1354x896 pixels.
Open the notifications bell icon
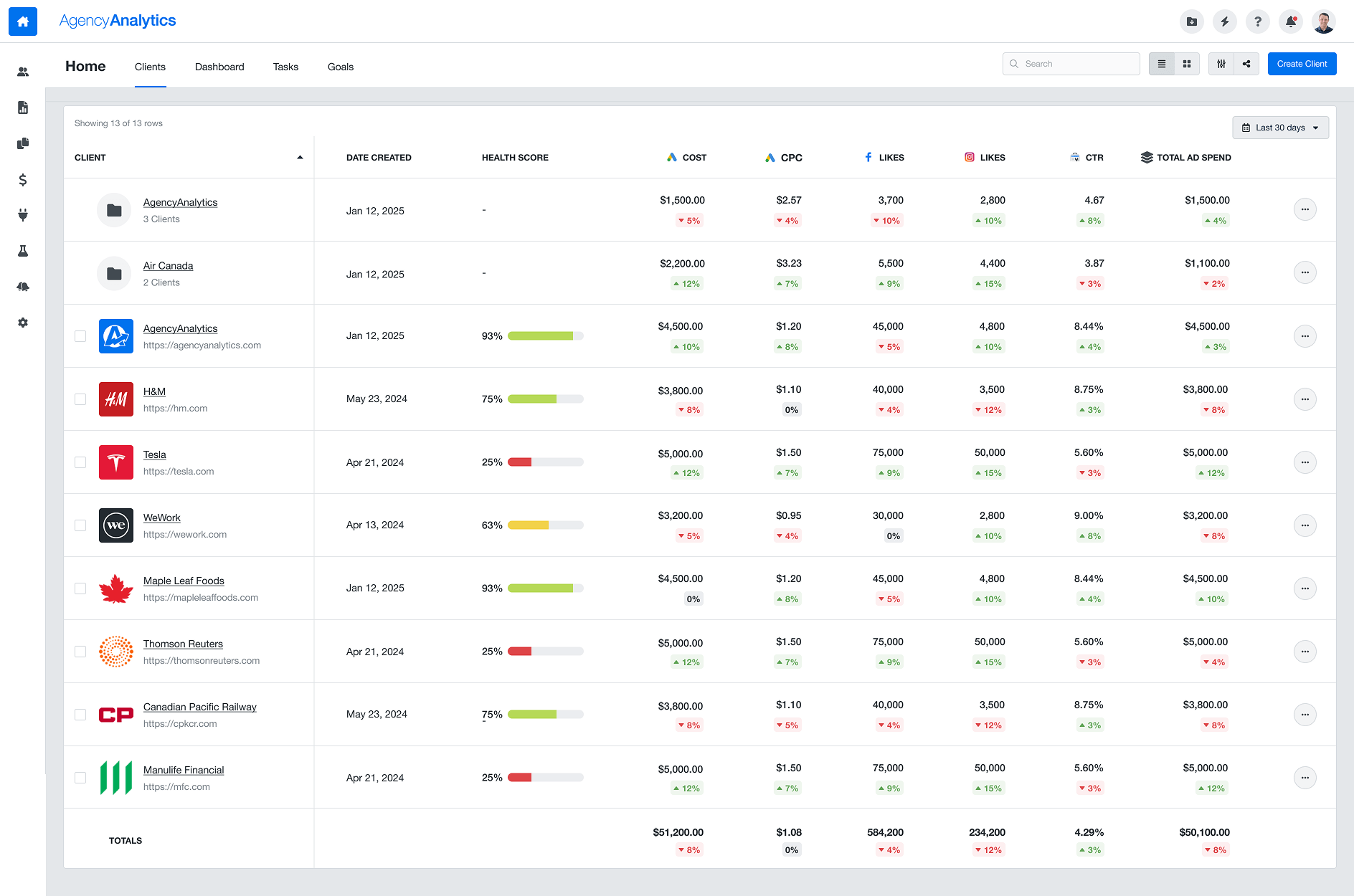1291,22
